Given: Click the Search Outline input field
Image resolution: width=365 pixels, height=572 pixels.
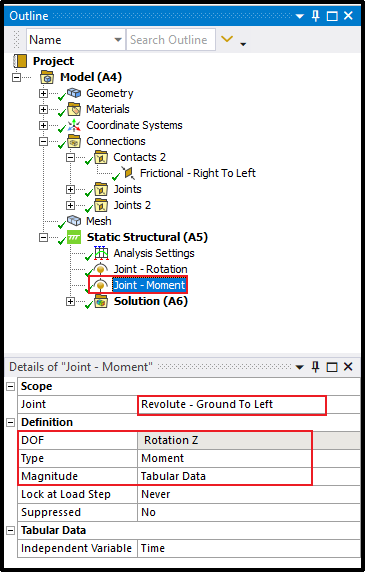Looking at the screenshot, I should pos(171,40).
